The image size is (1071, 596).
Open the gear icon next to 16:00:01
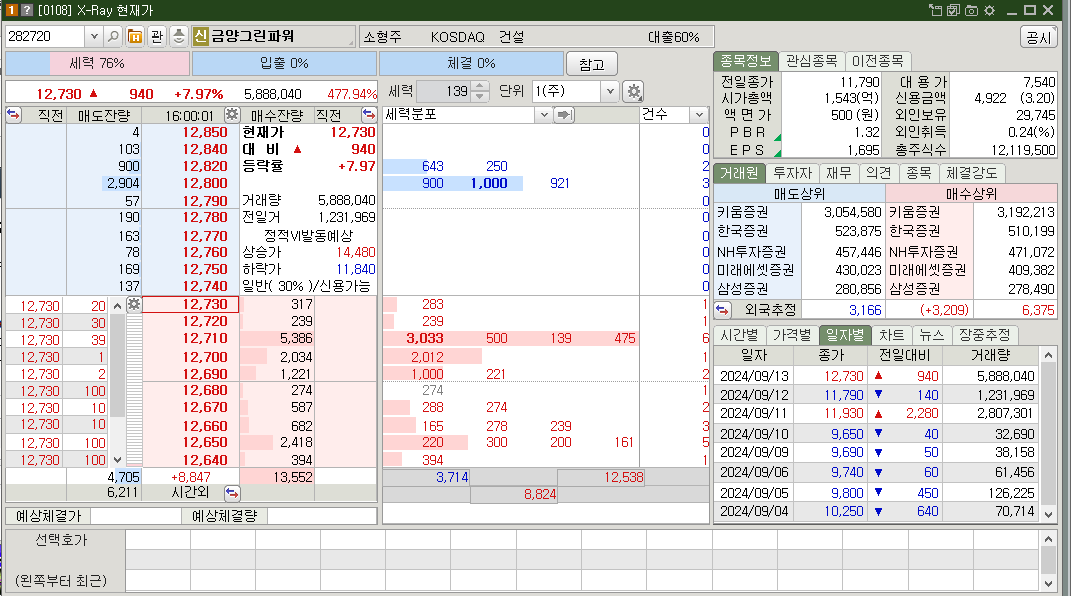(x=232, y=115)
